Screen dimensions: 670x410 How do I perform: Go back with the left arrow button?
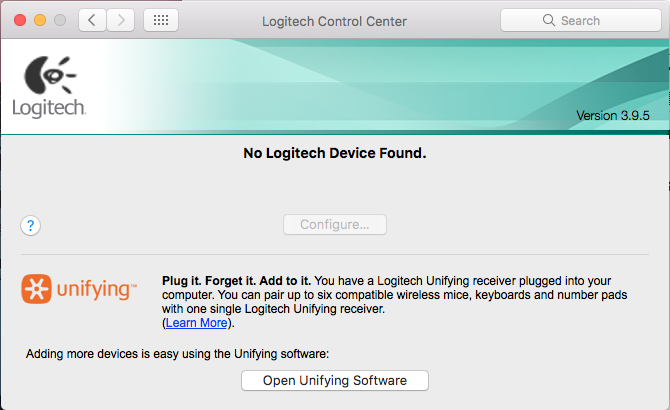click(92, 19)
